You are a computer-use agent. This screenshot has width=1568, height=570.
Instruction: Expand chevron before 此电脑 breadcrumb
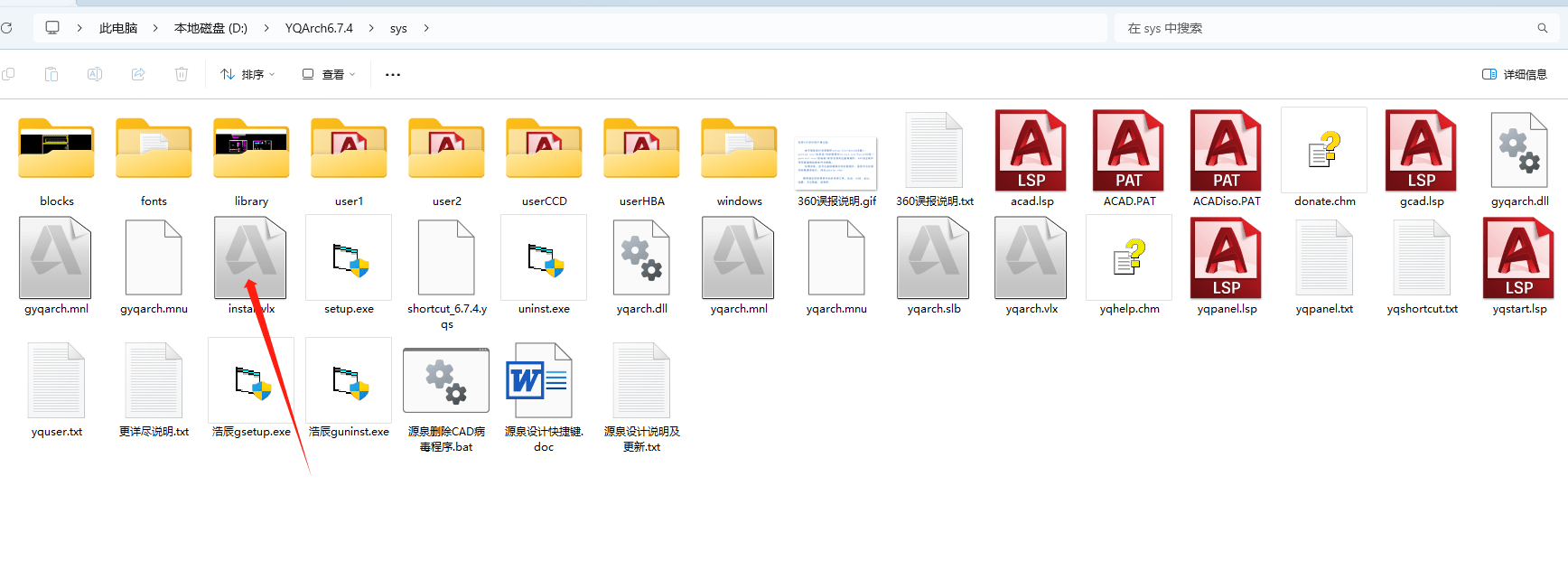79,28
